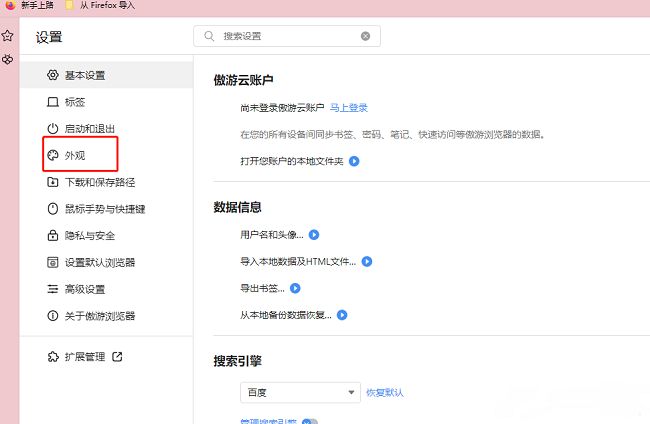This screenshot has height=424, width=650.
Task: Go to 启动和退出 settings
Action: [x=106, y=128]
